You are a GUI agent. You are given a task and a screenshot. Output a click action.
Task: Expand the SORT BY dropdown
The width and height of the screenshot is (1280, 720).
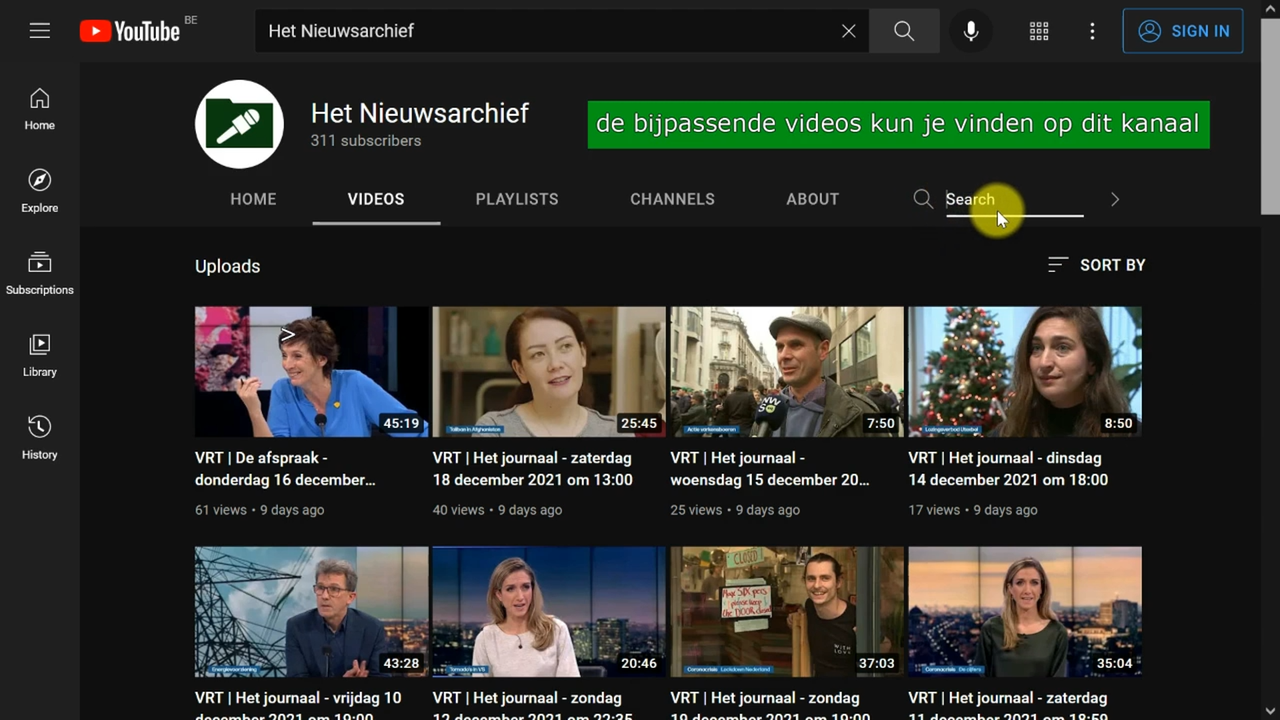pyautogui.click(x=1096, y=265)
